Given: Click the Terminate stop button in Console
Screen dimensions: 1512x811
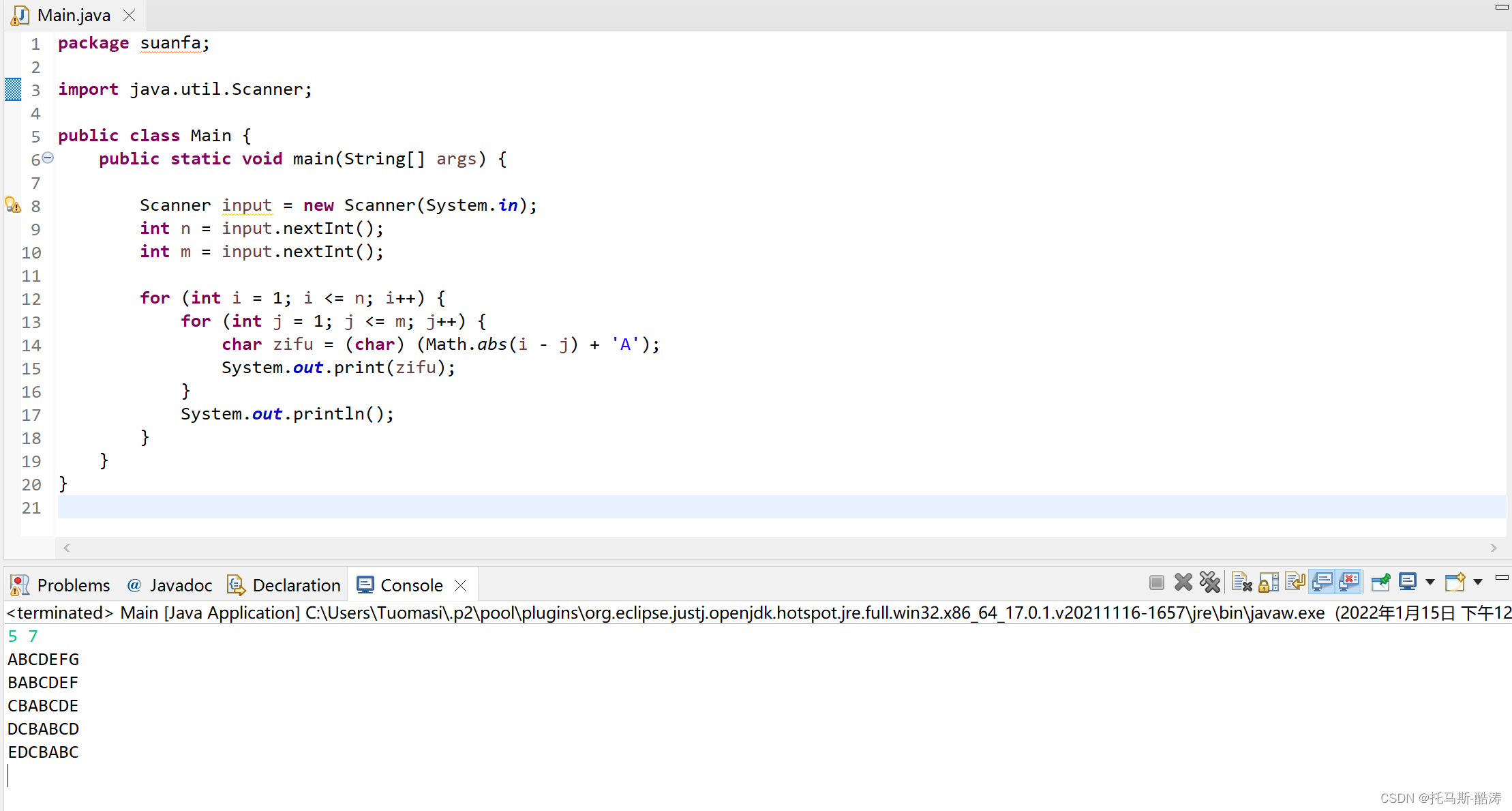Looking at the screenshot, I should click(1156, 583).
